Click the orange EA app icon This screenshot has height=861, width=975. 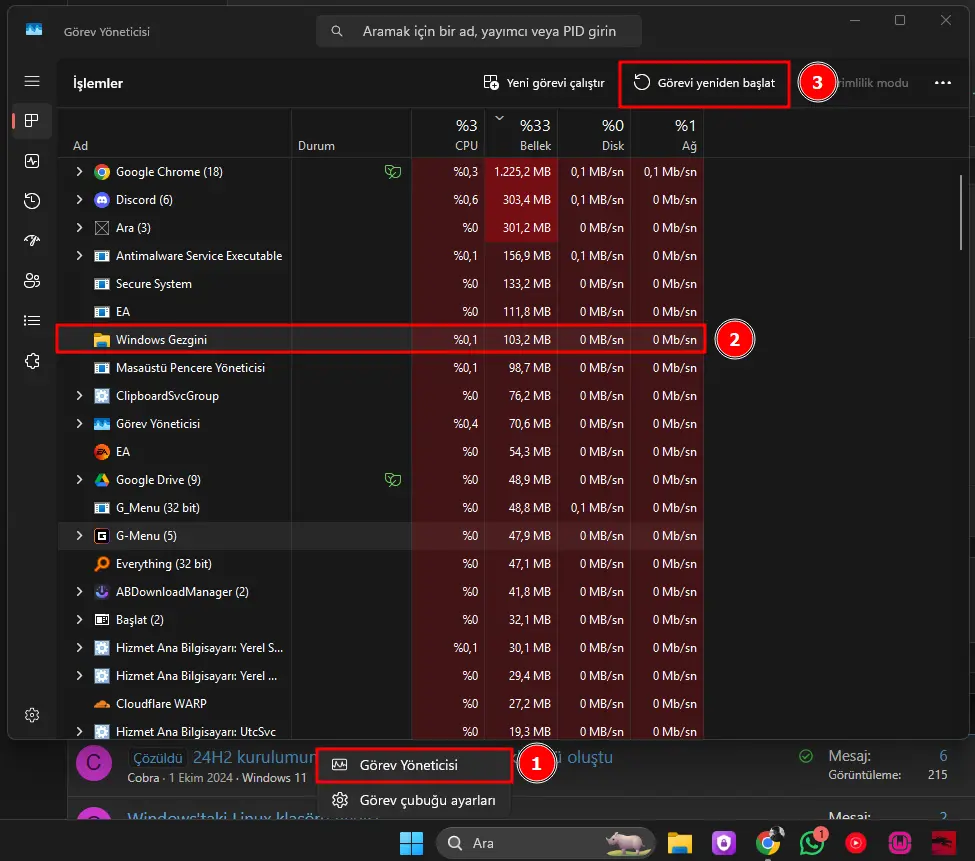pyautogui.click(x=101, y=452)
